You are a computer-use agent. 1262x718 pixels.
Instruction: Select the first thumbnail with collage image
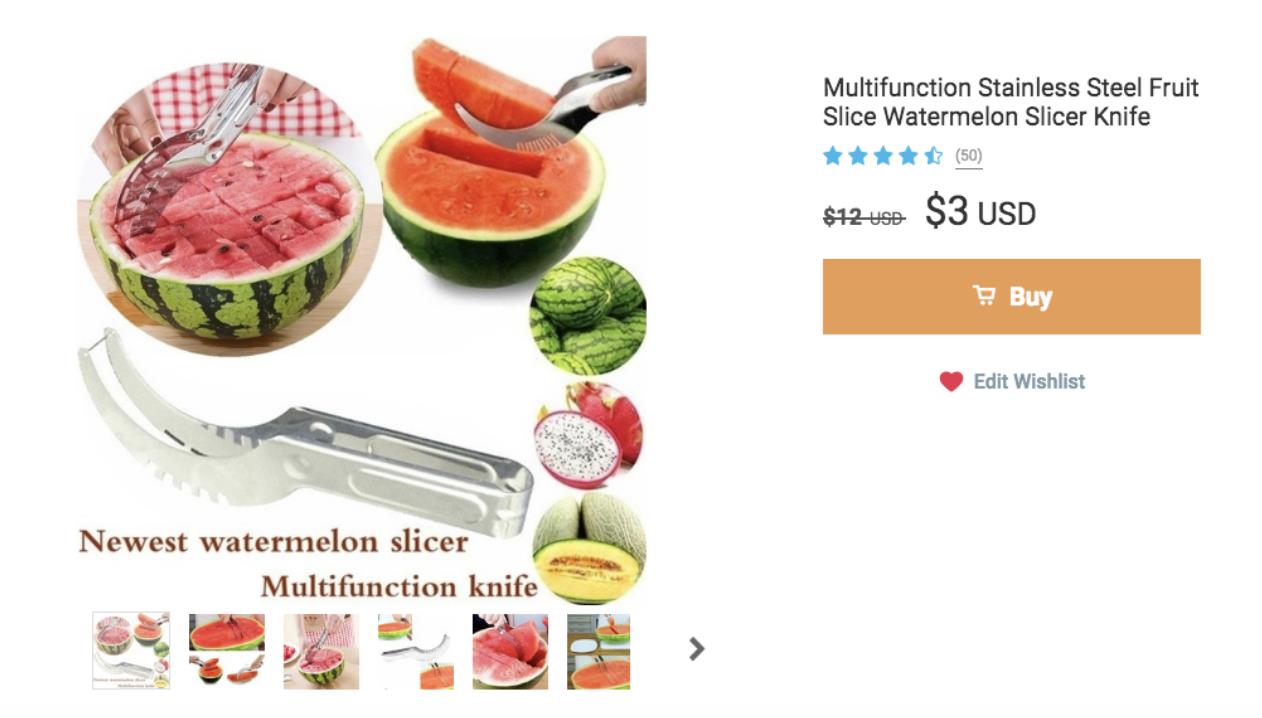131,651
